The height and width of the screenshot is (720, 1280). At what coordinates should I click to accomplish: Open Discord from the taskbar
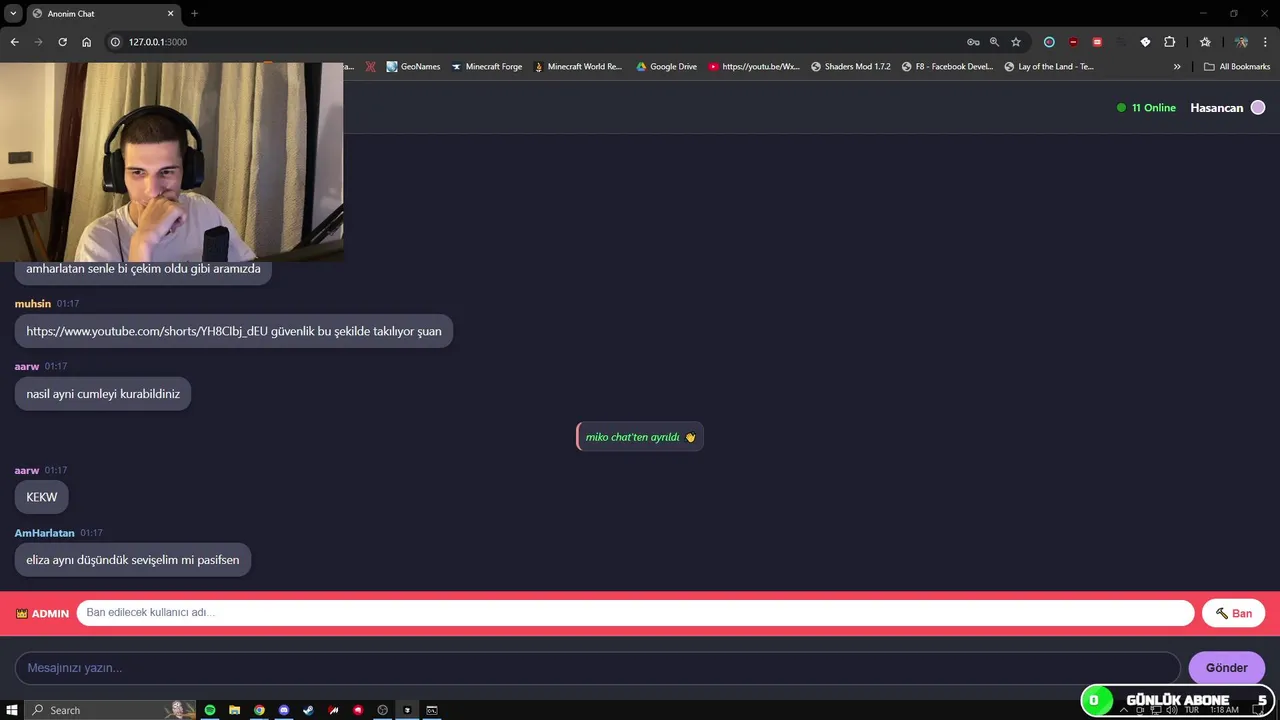pos(284,710)
